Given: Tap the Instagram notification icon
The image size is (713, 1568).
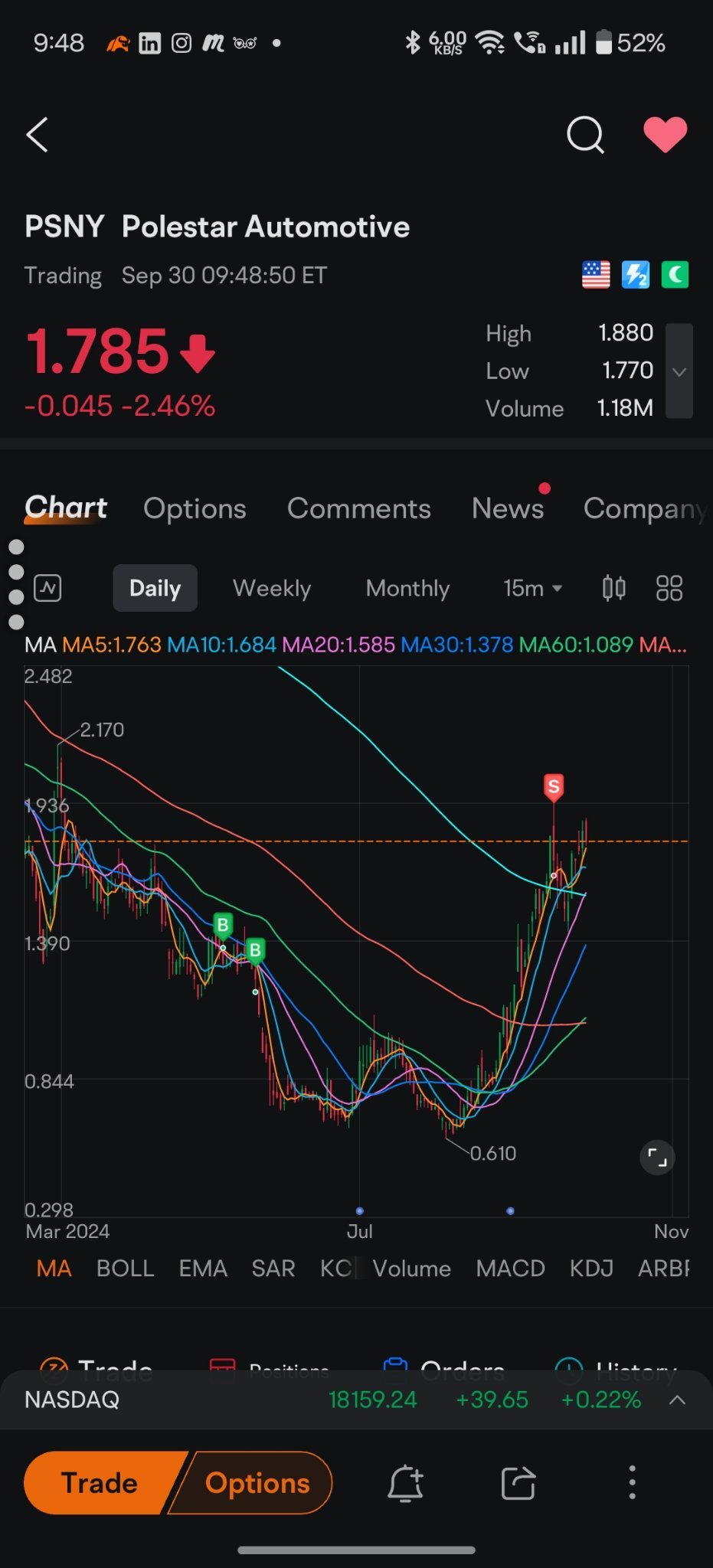Looking at the screenshot, I should coord(181,43).
